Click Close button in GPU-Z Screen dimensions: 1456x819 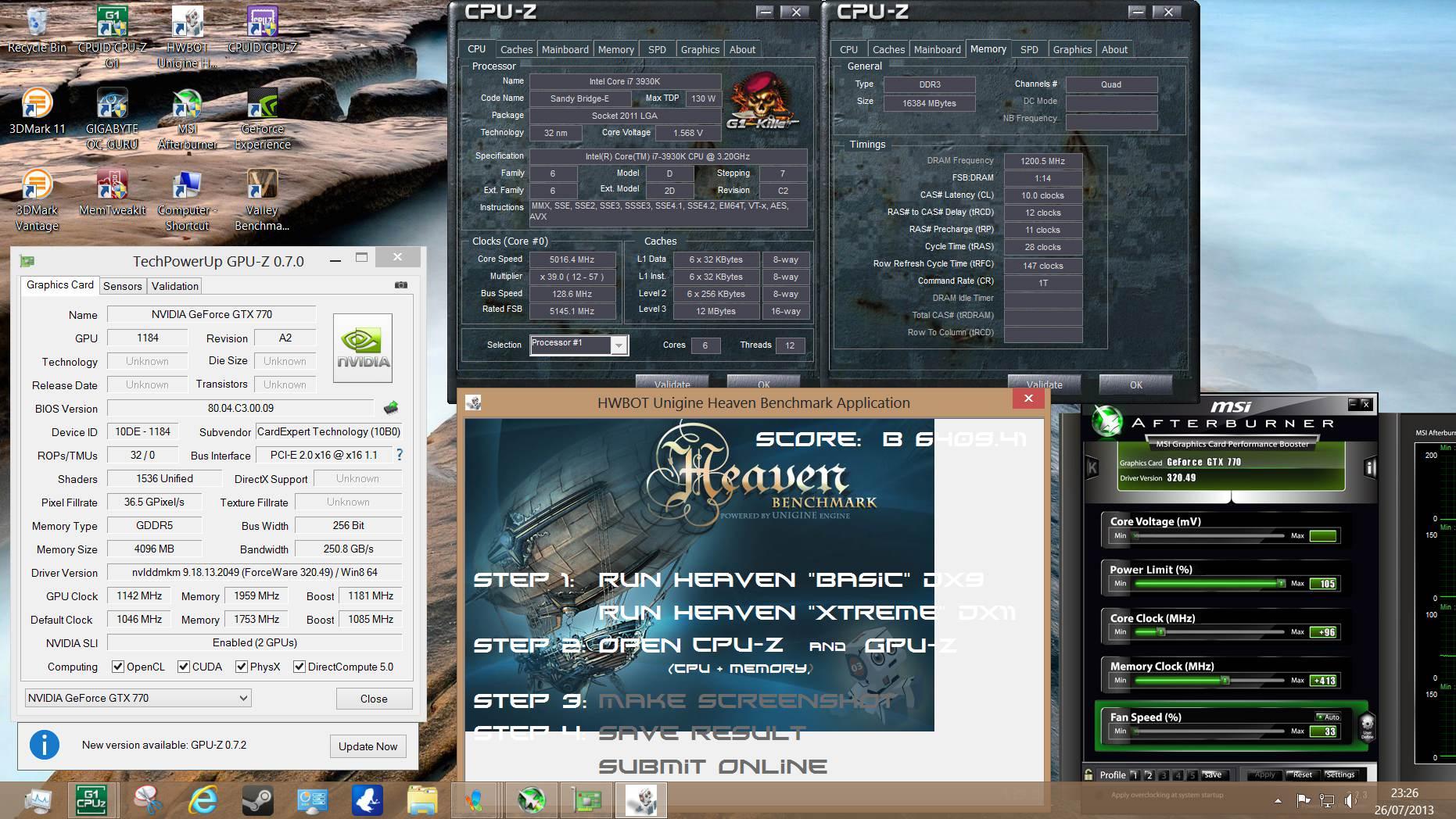(x=374, y=699)
